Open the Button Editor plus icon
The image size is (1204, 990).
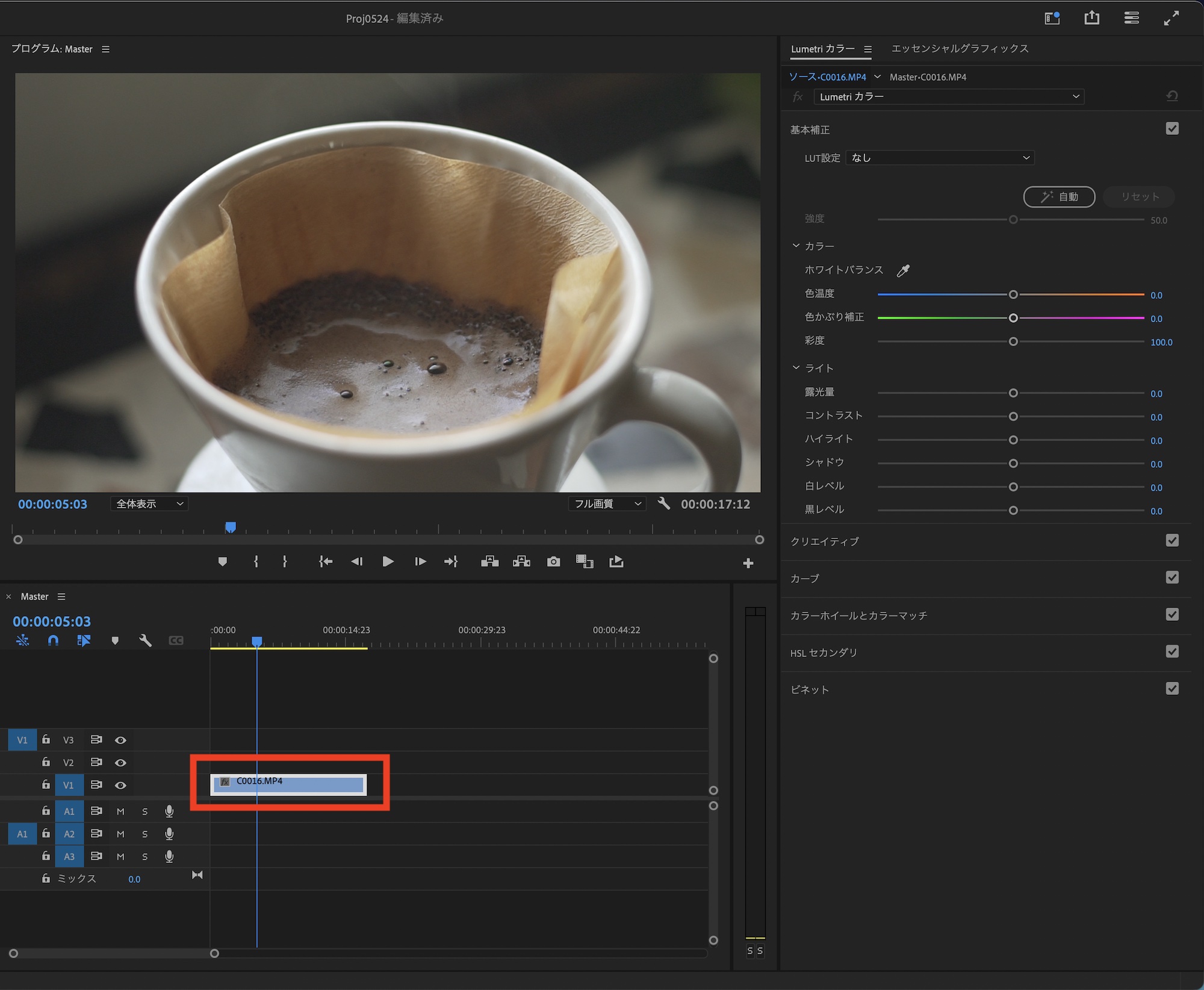click(x=748, y=563)
